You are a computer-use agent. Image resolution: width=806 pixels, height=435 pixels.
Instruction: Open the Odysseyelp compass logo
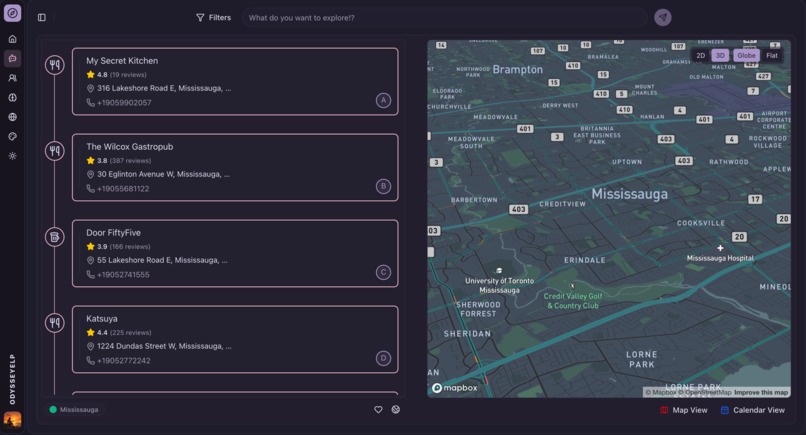12,13
